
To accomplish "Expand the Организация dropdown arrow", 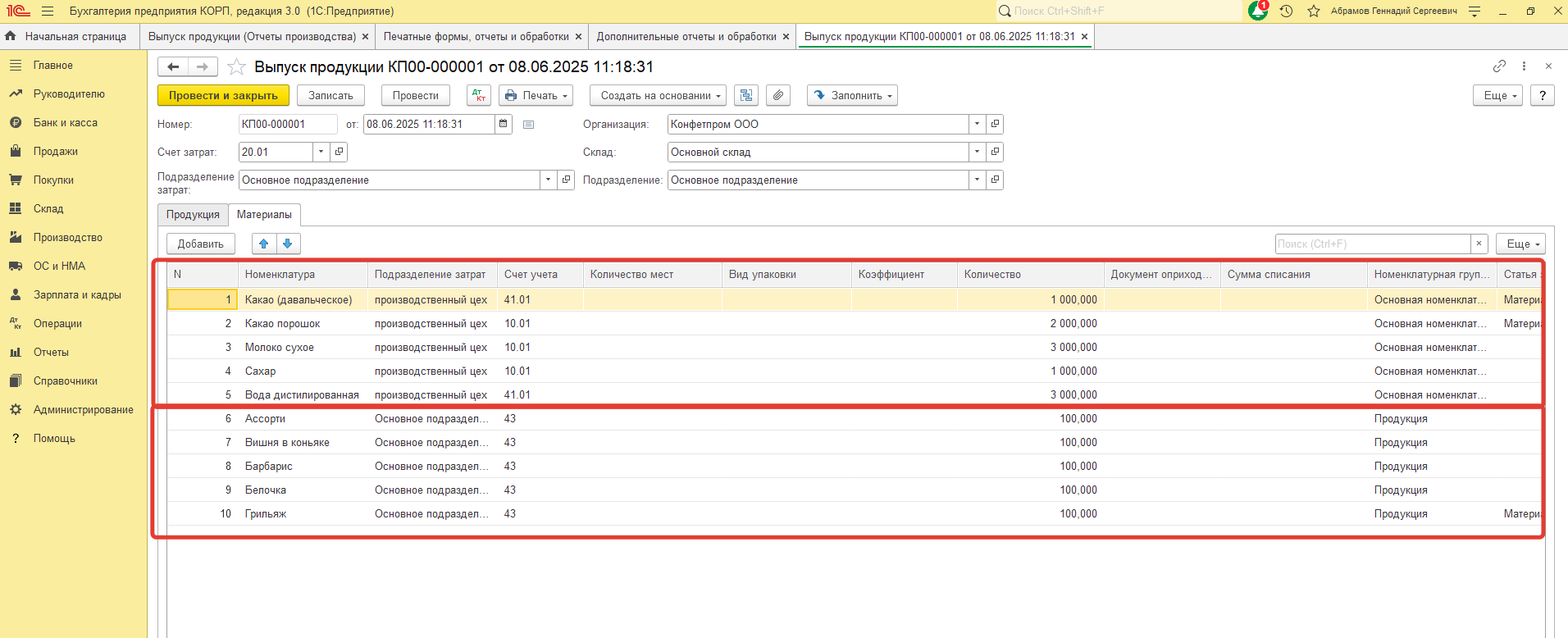I will click(x=977, y=125).
